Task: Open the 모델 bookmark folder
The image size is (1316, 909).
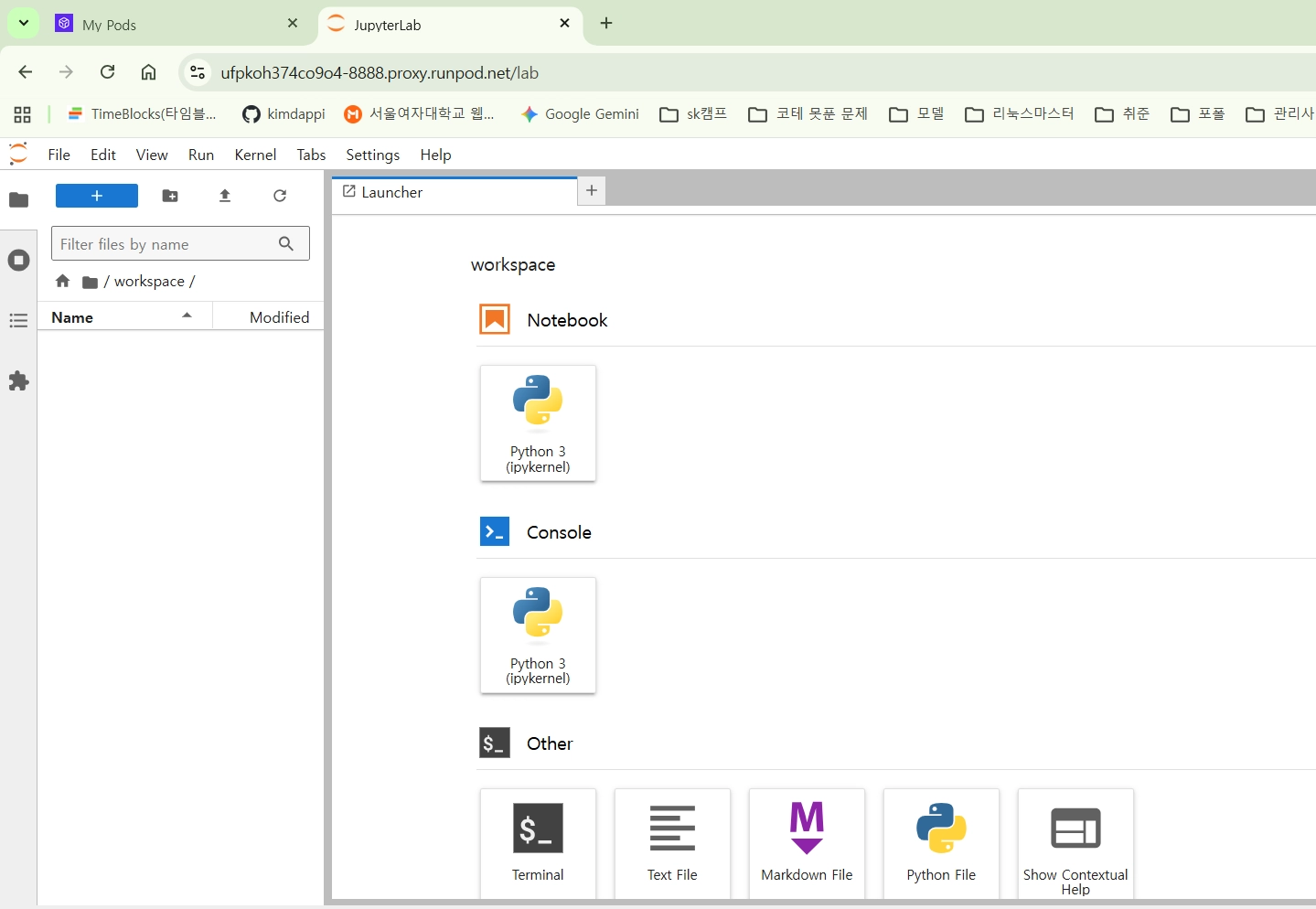Action: click(917, 114)
